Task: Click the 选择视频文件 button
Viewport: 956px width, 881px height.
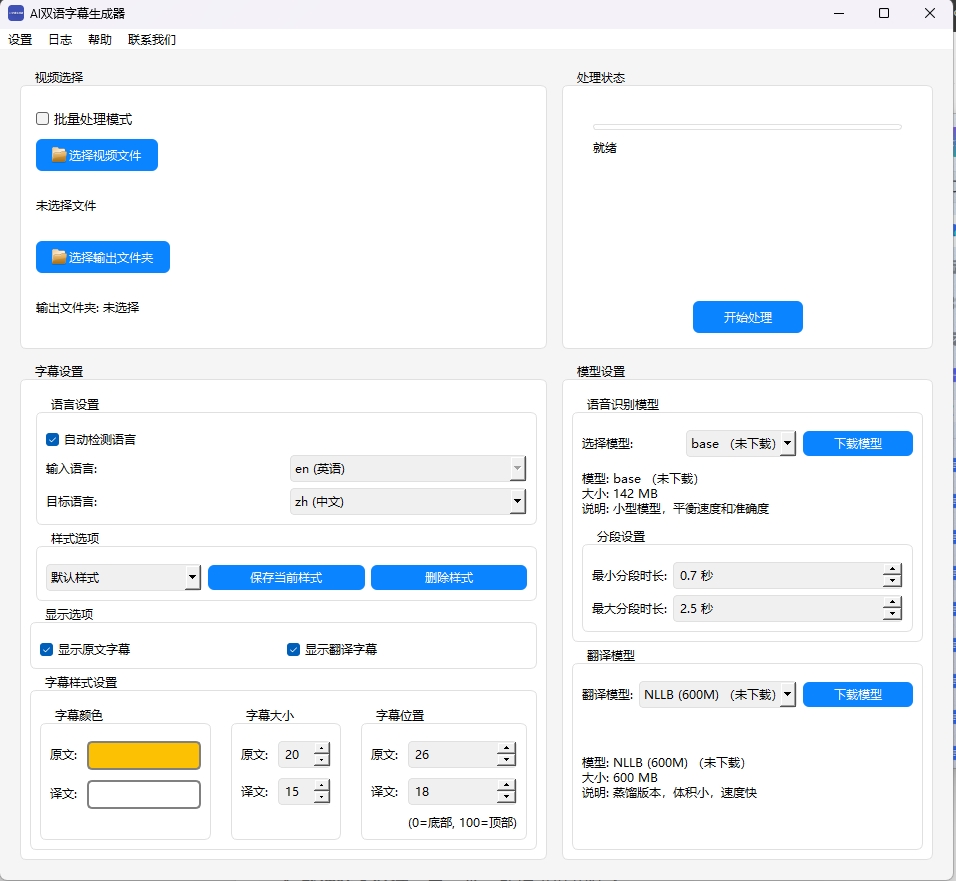Action: [97, 155]
